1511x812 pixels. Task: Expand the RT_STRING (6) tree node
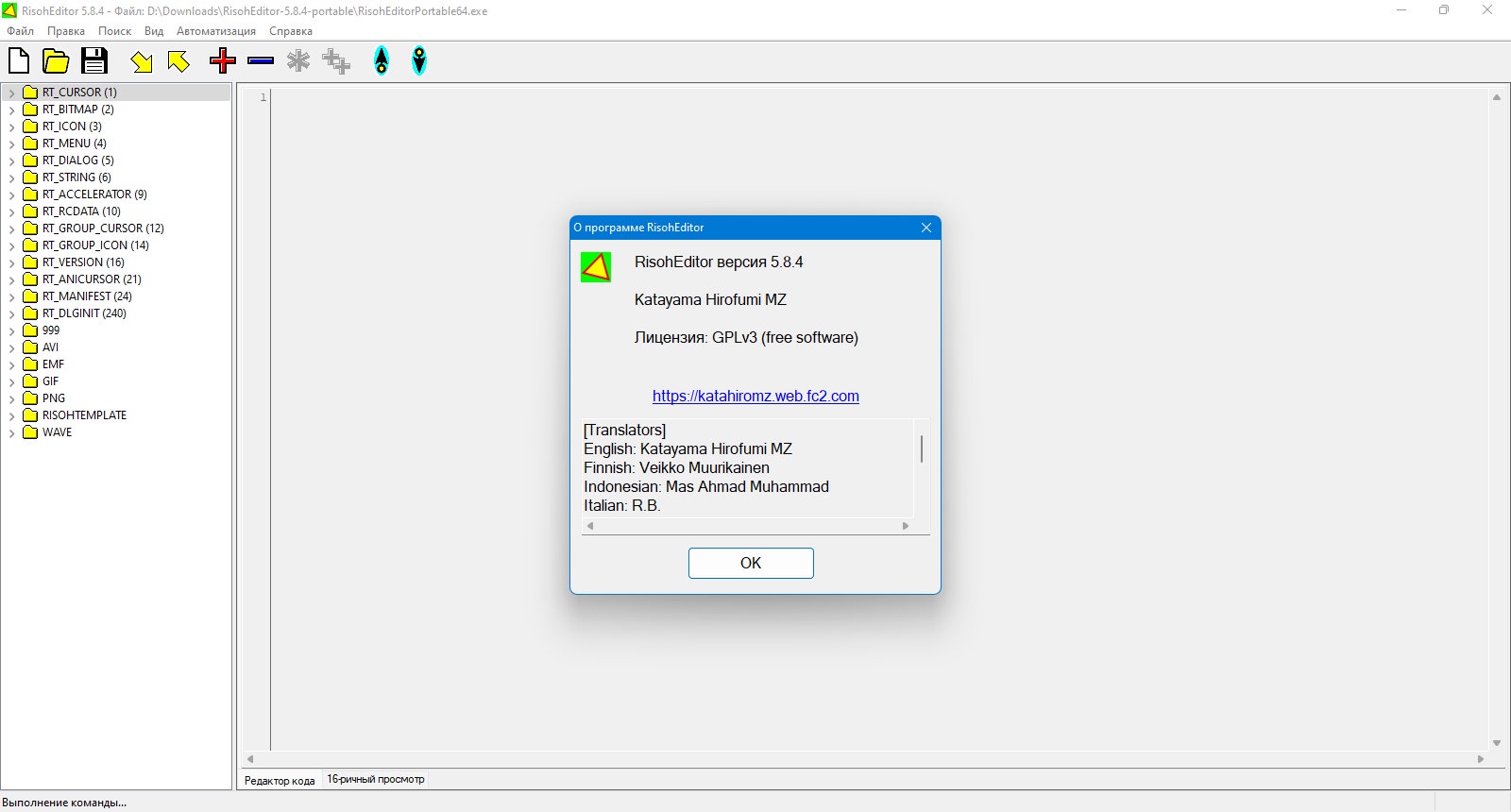(x=11, y=178)
